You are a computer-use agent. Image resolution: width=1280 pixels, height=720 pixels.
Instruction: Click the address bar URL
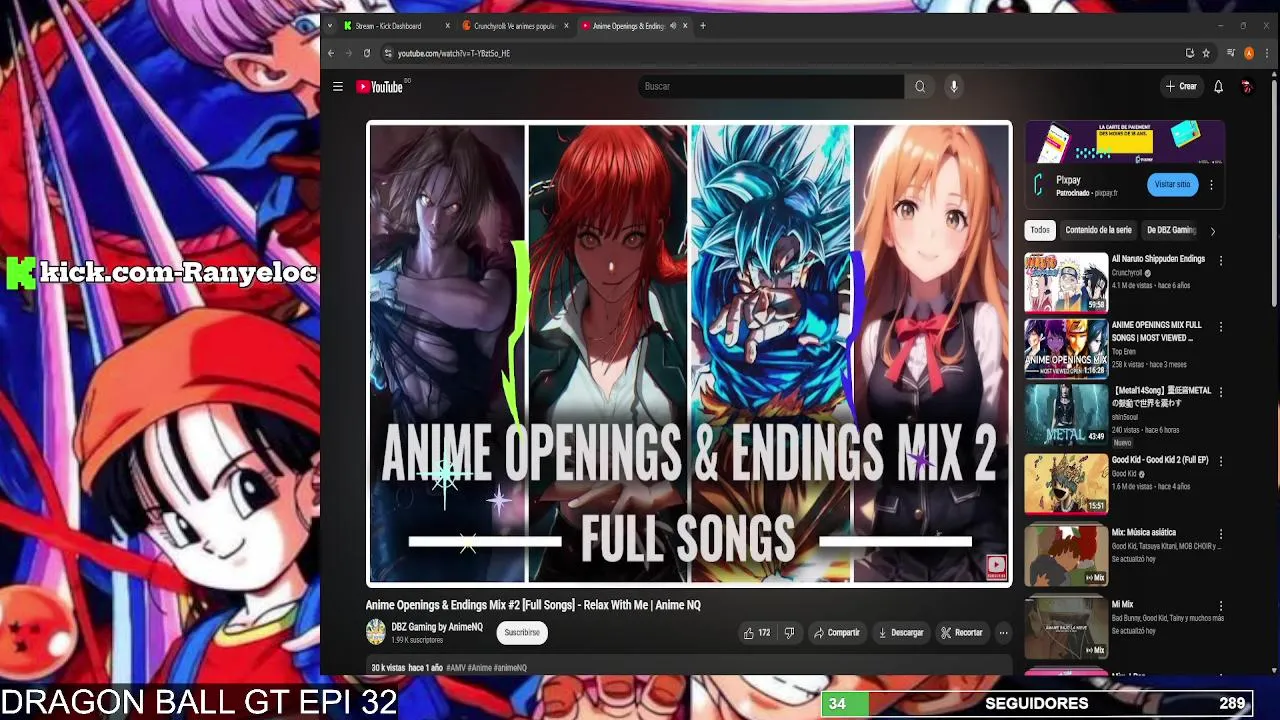(454, 53)
